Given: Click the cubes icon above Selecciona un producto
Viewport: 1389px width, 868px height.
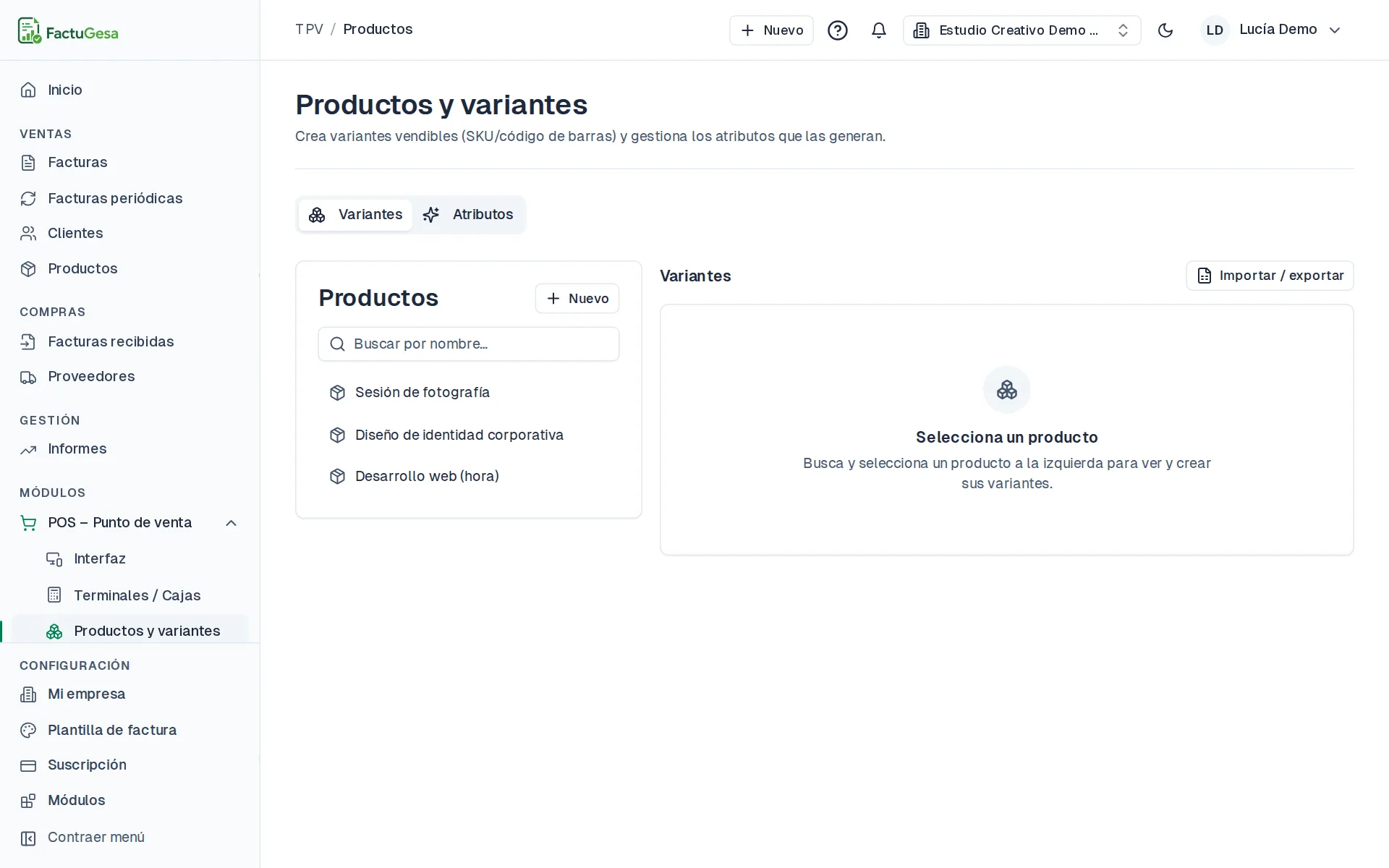Looking at the screenshot, I should pyautogui.click(x=1006, y=390).
